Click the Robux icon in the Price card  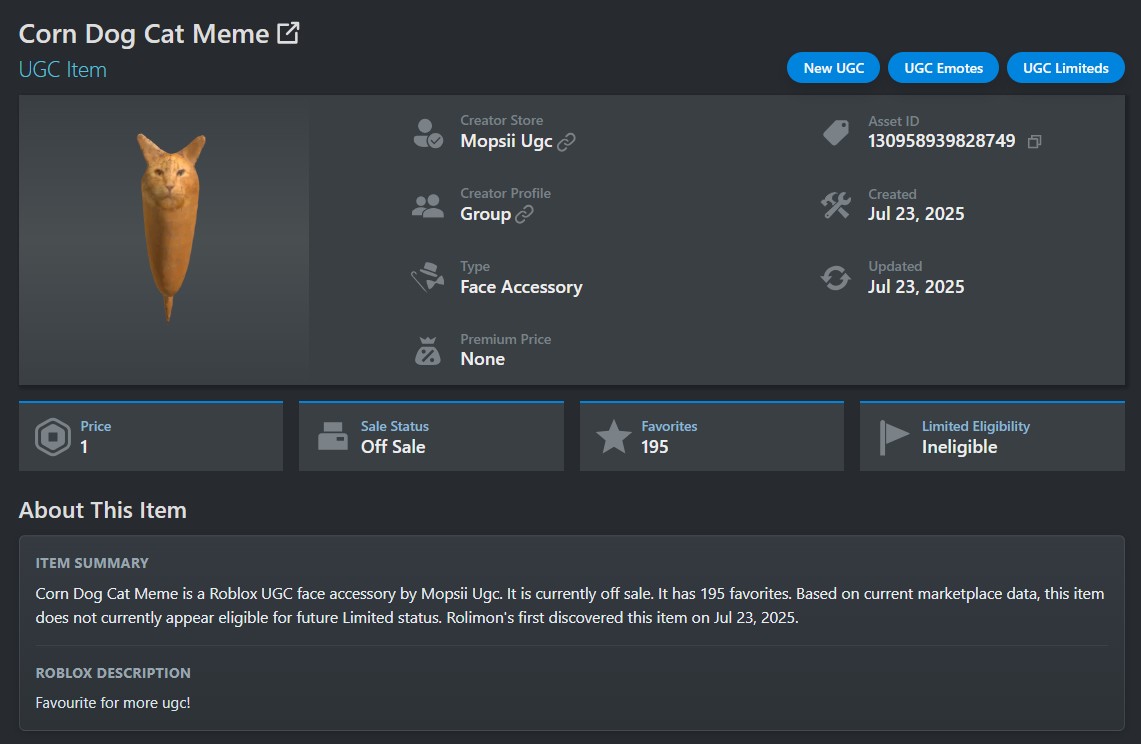click(52, 437)
